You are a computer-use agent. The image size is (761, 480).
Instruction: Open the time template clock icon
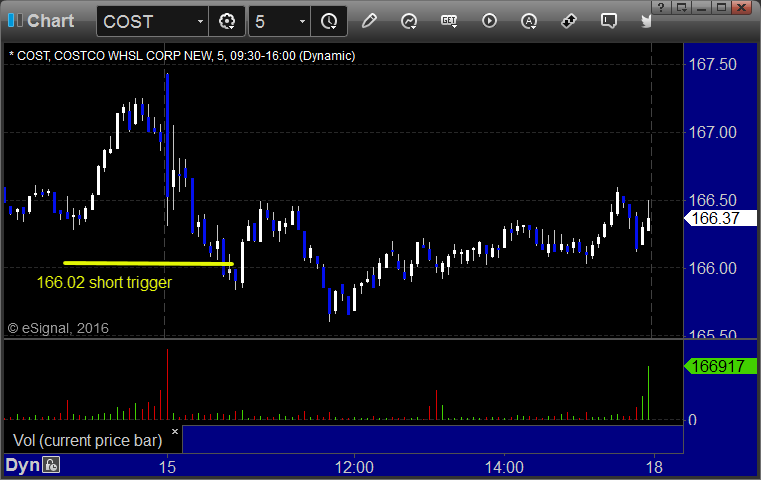click(x=329, y=21)
